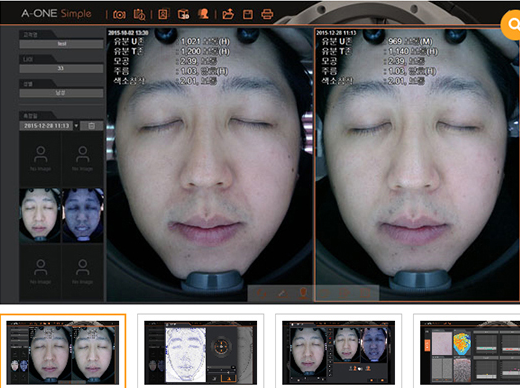Open the third gallery thumbnail with three faces
520x388 pixels.
pos(338,352)
